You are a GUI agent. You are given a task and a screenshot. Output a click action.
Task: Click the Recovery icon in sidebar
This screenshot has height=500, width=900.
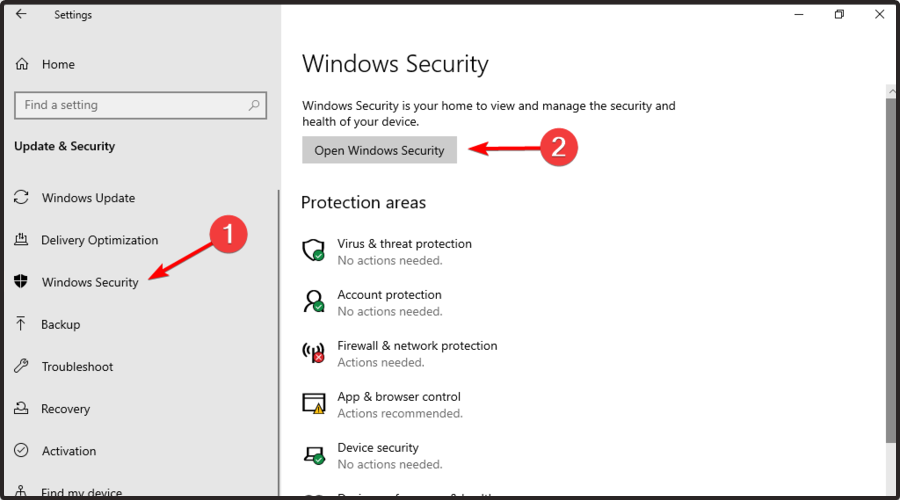click(x=21, y=408)
